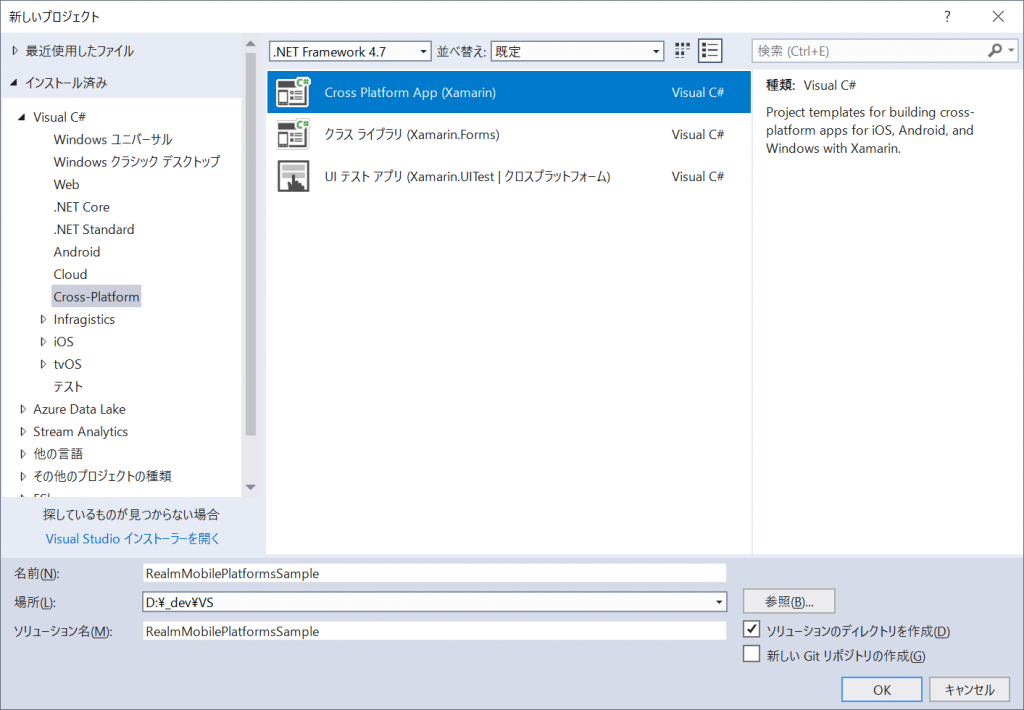This screenshot has width=1024, height=710.
Task: Open the Visual Studio インストーラーを開く link
Action: coord(132,538)
